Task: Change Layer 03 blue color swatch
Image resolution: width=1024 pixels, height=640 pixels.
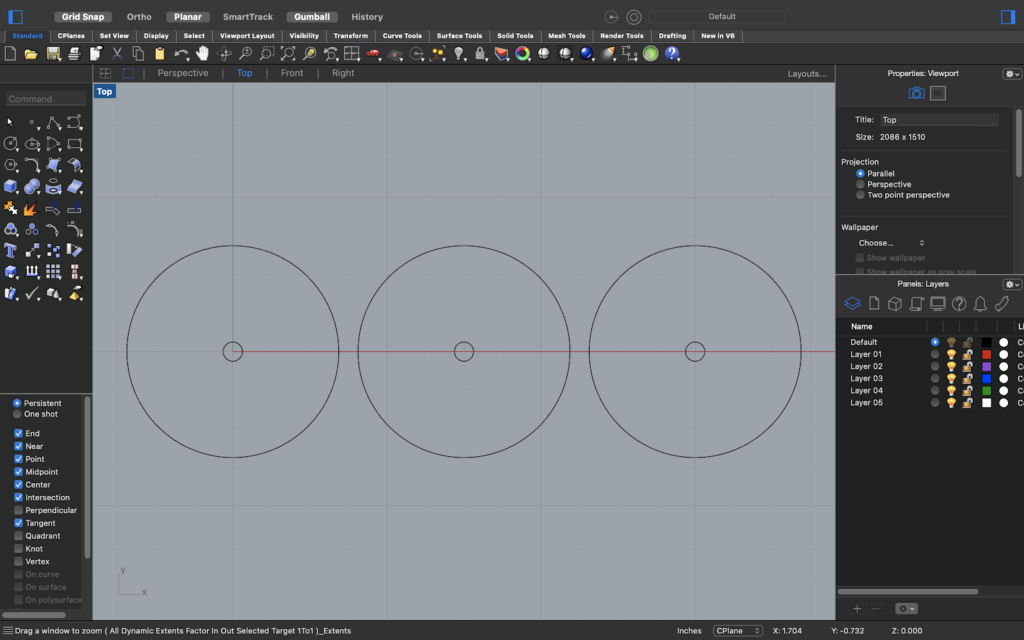Action: tap(986, 379)
